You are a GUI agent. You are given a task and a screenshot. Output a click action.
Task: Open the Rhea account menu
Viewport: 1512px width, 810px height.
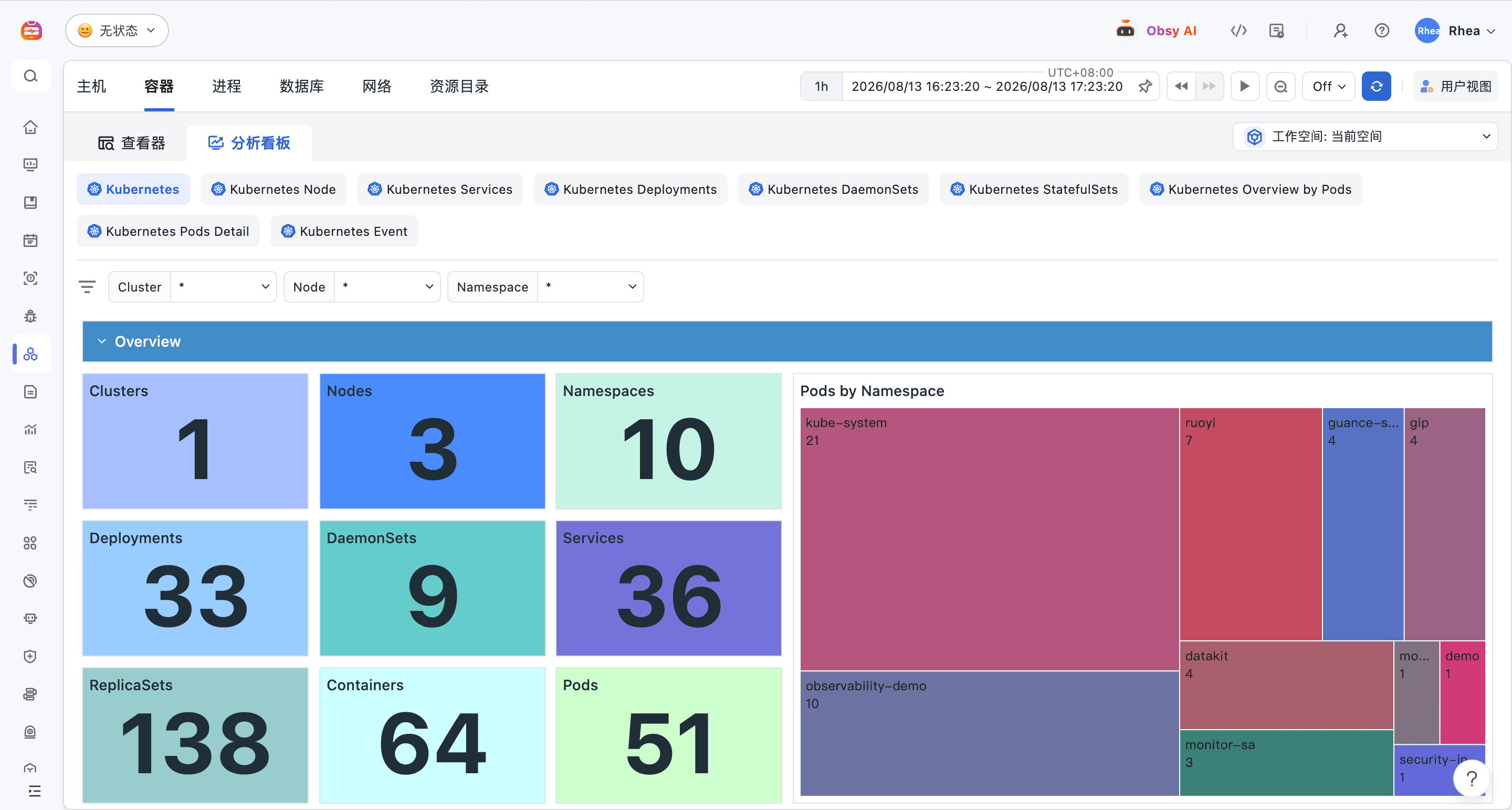(x=1456, y=30)
